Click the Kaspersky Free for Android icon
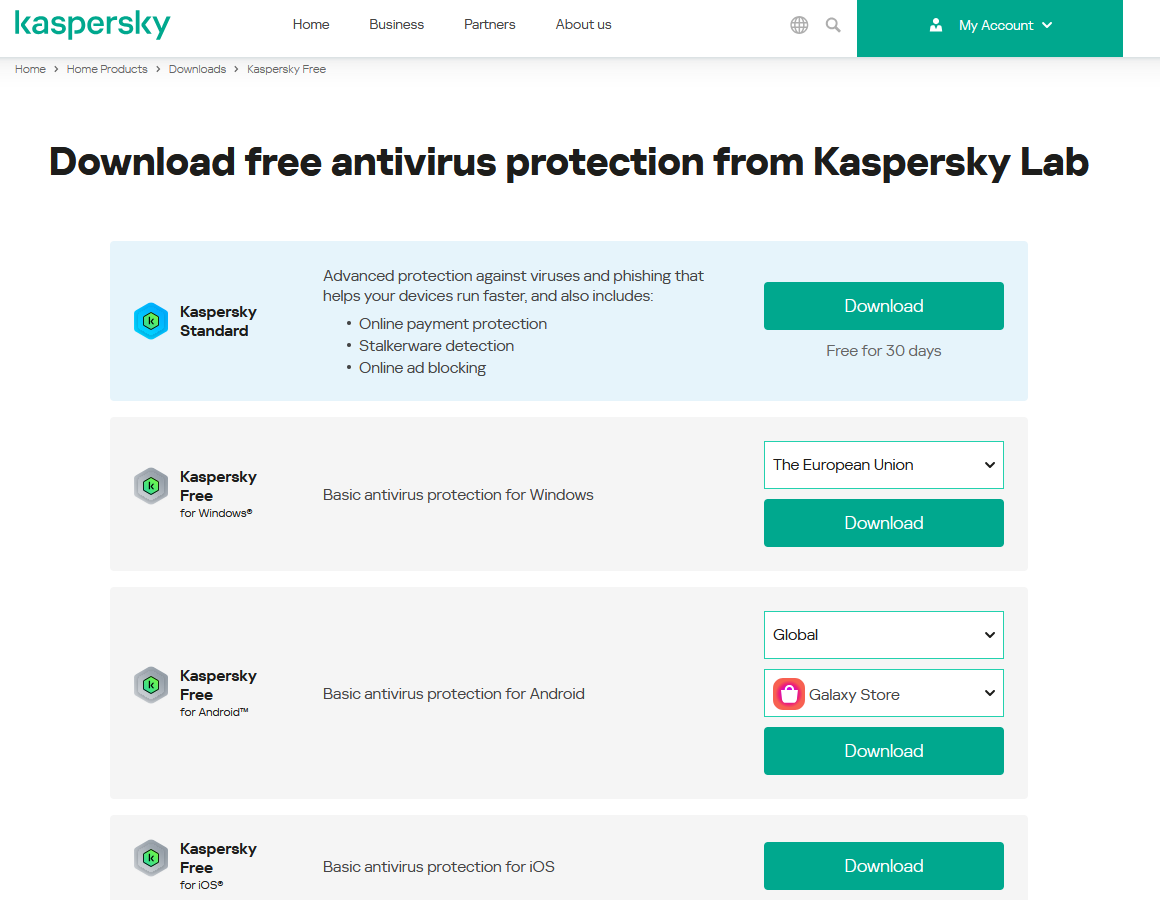 tap(151, 685)
